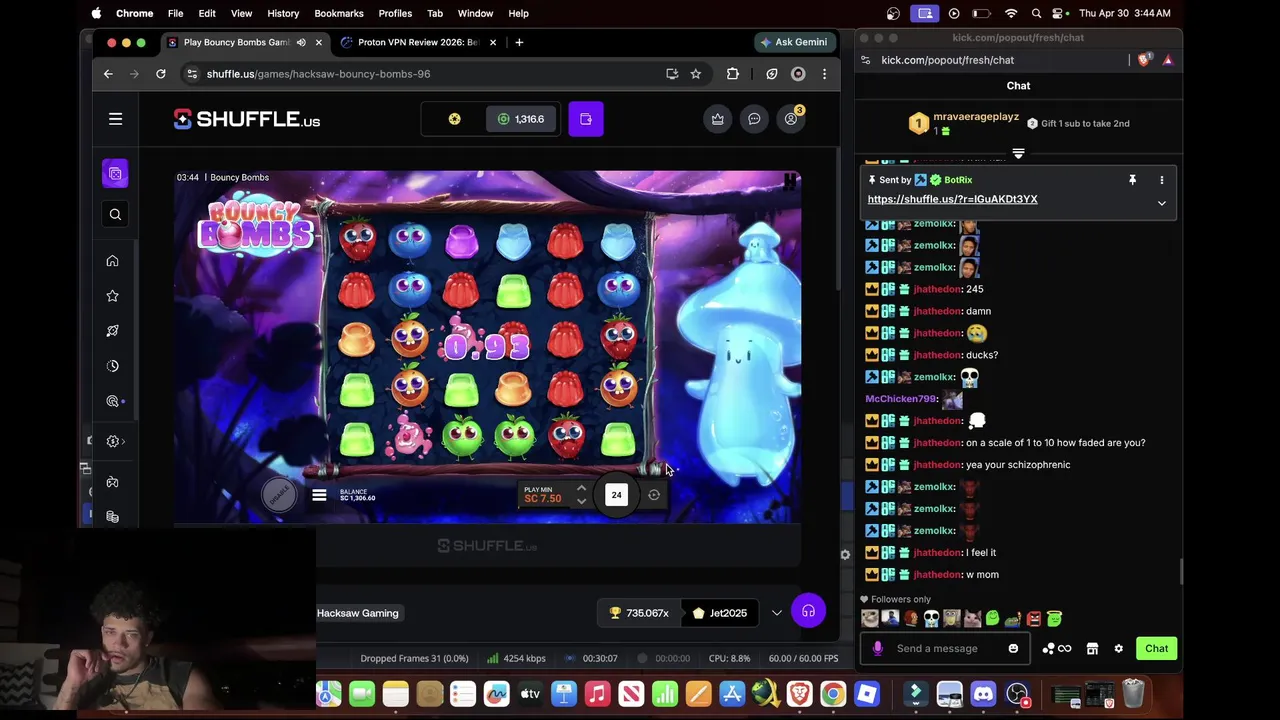Open the Profiles menu

coord(395,13)
